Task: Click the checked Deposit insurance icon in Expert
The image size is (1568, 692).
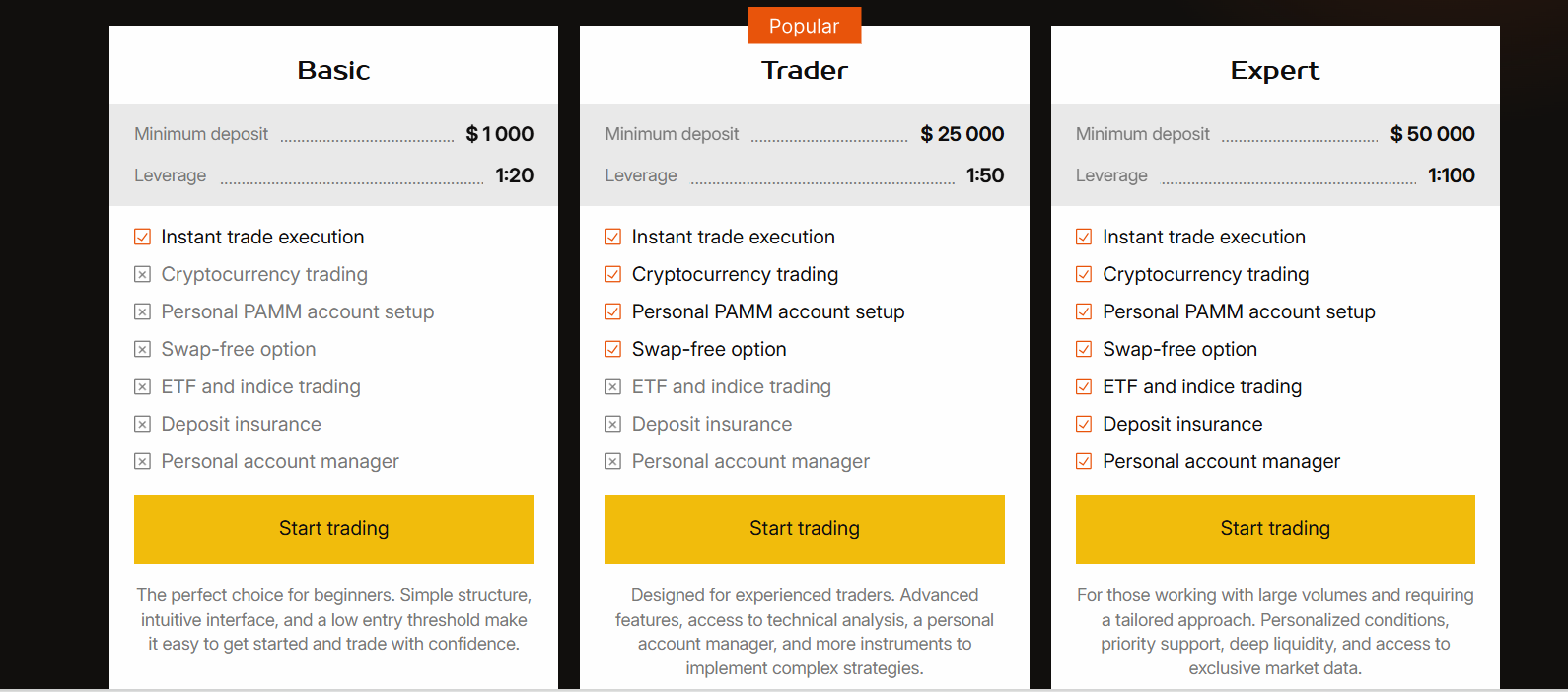Action: point(1084,424)
